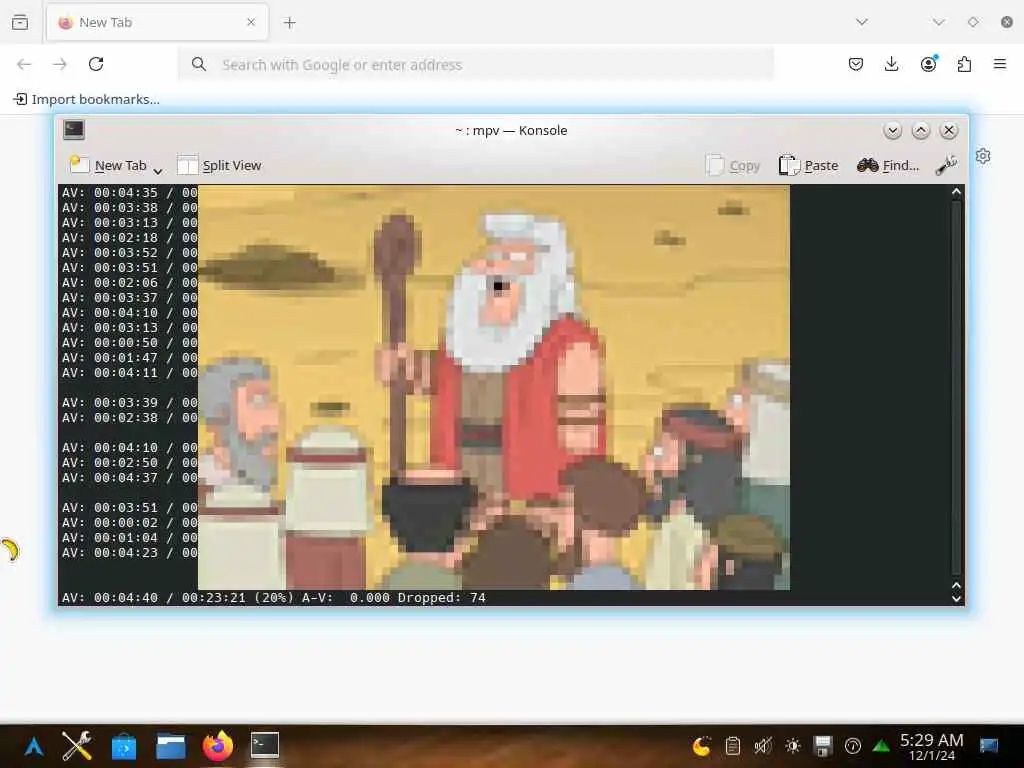Image resolution: width=1024 pixels, height=768 pixels.
Task: Open the Arch application launcher
Action: (x=34, y=746)
